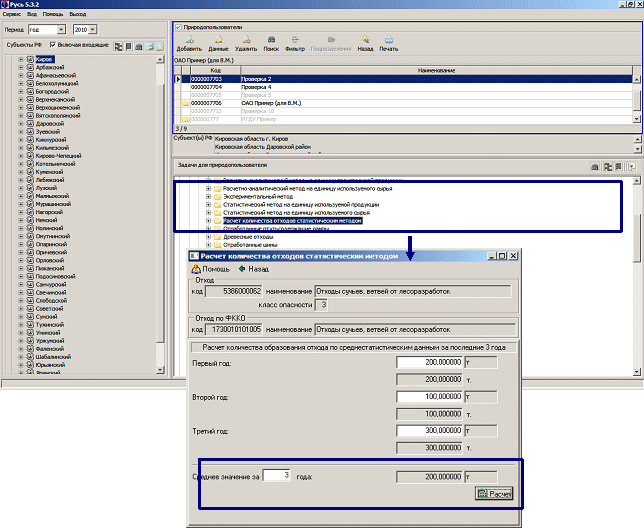Toggle the checkbox next to Арбажский
Viewport: 644px width, 528px height.
pyautogui.click(x=30, y=68)
